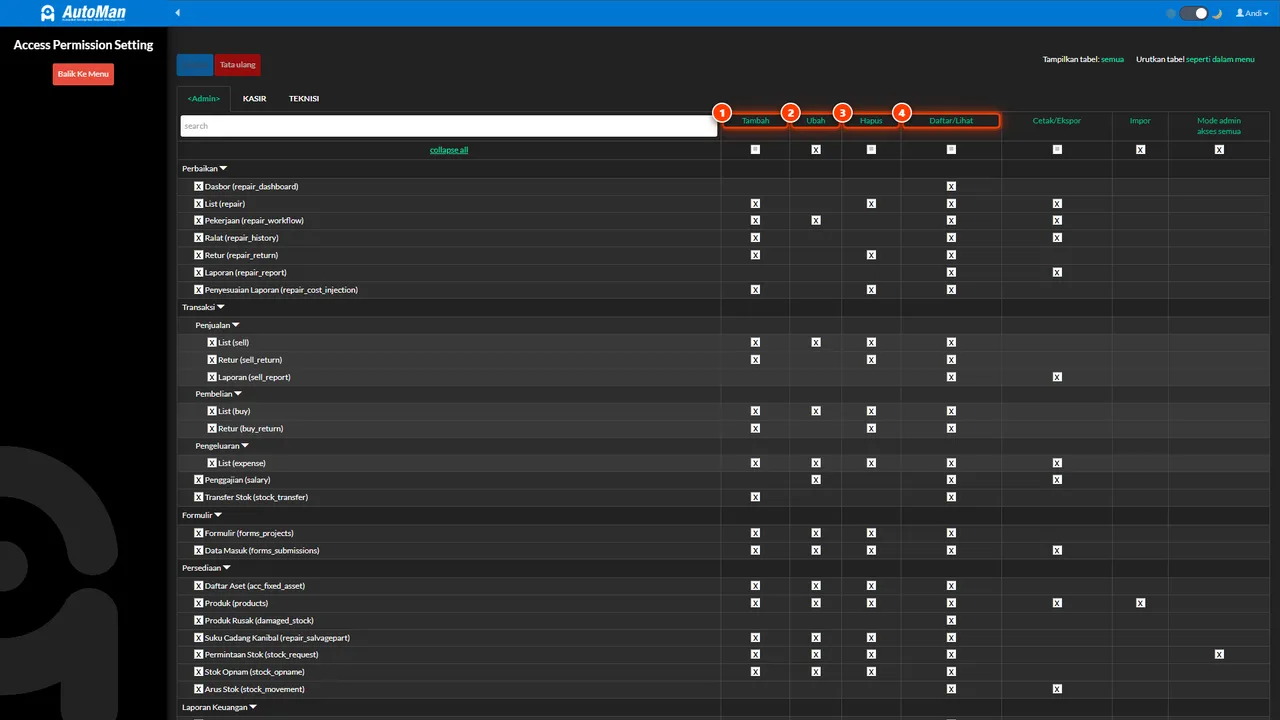Uncheck Cetak/Ekspor for Laporan (repair_report)
The width and height of the screenshot is (1280, 720).
pyautogui.click(x=1057, y=272)
